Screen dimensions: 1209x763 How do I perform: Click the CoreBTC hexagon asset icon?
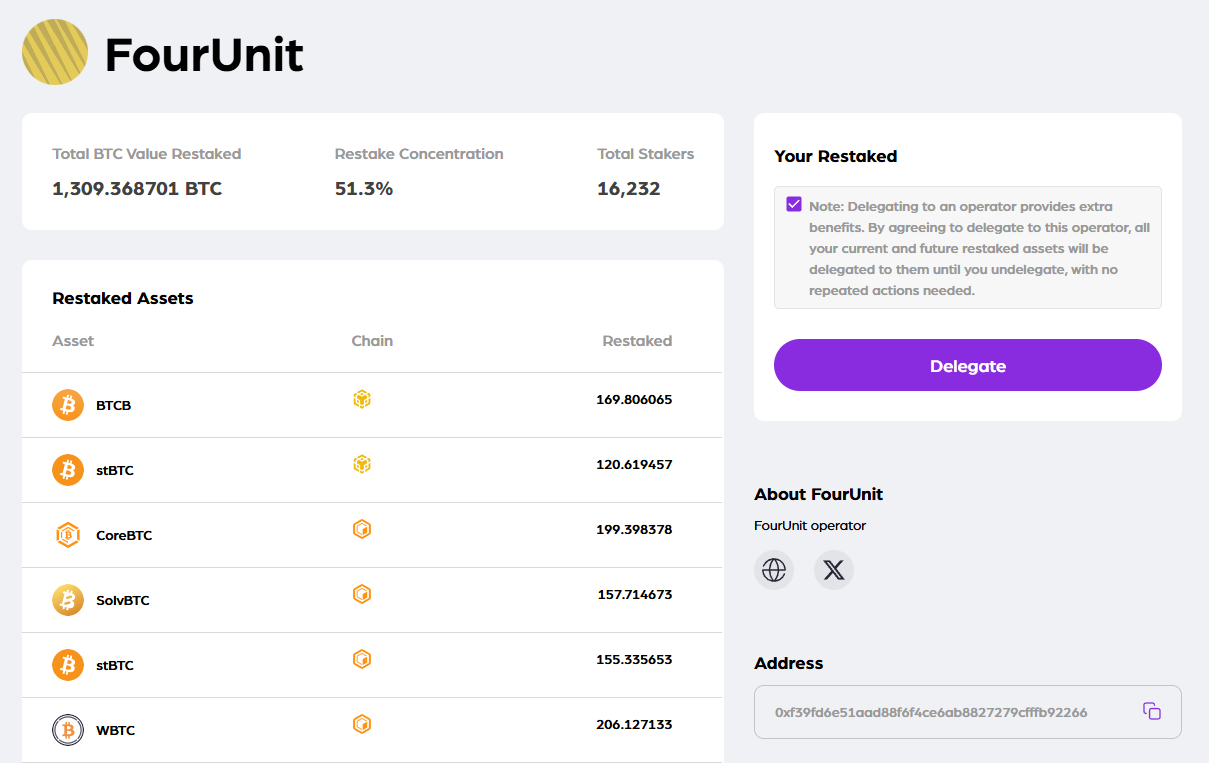[68, 535]
